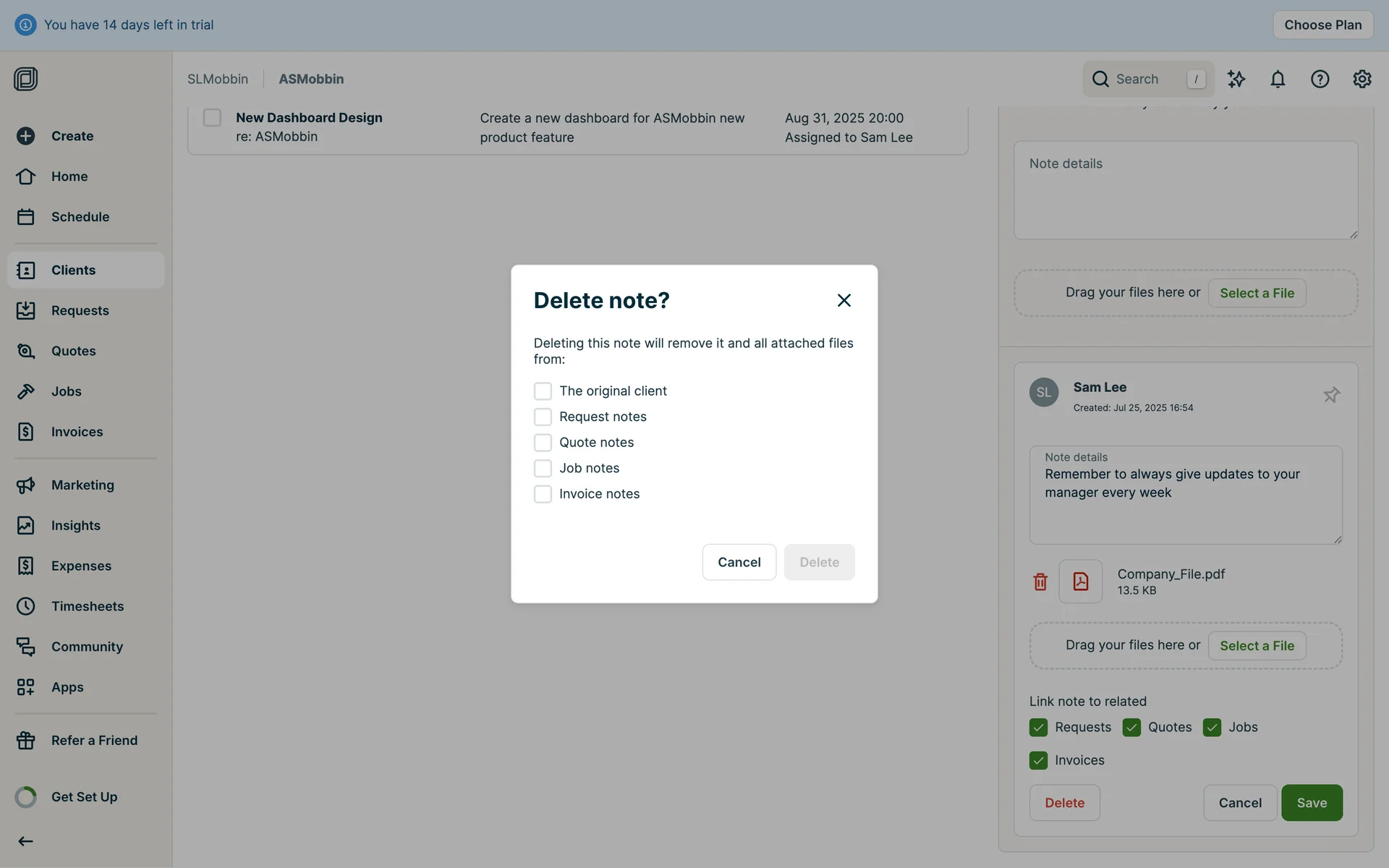Click the Search field in header

coord(1147,79)
